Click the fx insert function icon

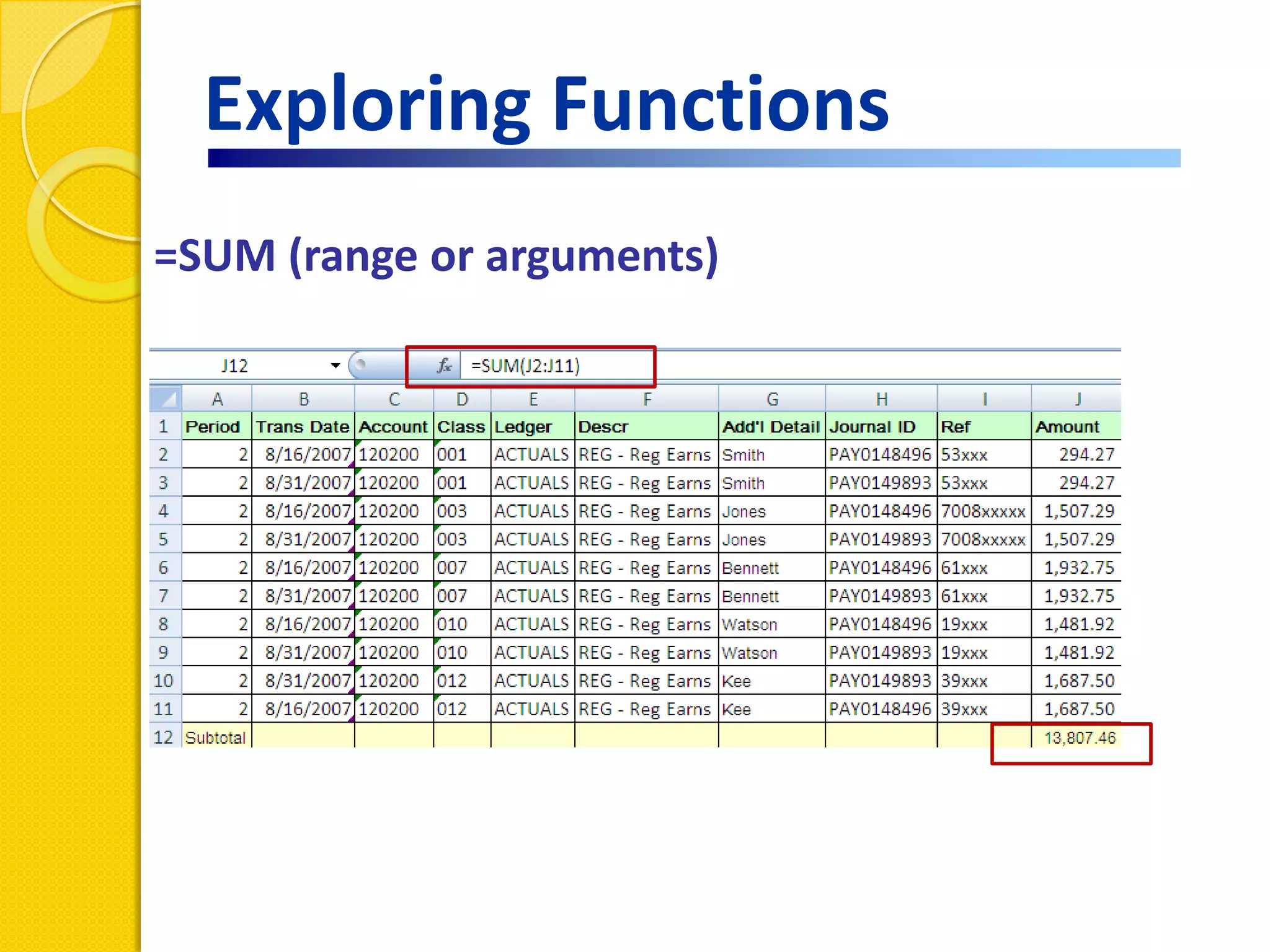pos(444,366)
